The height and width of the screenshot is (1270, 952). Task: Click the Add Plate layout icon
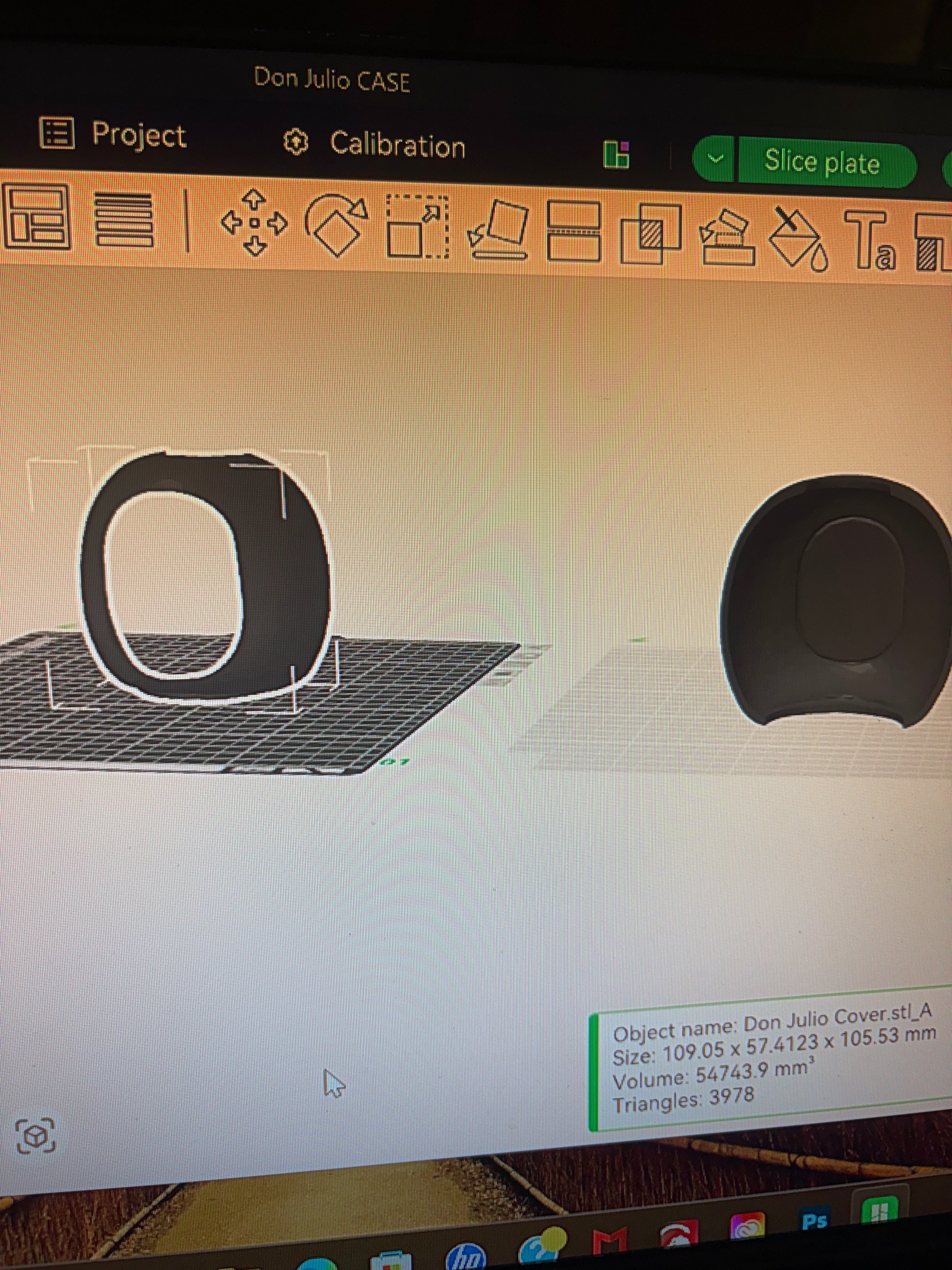pyautogui.click(x=36, y=217)
